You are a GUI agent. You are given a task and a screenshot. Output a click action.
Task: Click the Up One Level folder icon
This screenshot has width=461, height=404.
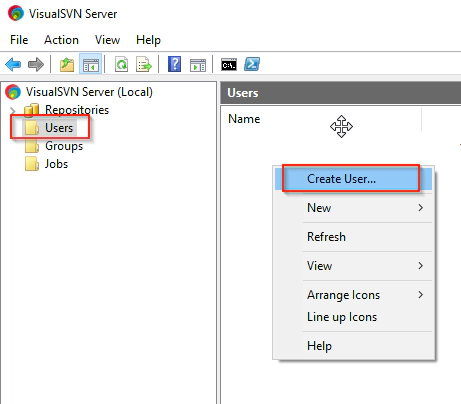(67, 64)
